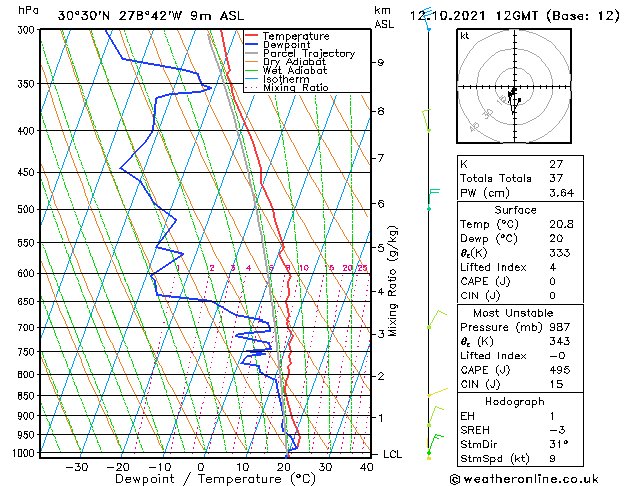This screenshot has width=629, height=486.
Task: Click the Most Unstable CIN value 15
Action: pyautogui.click(x=556, y=384)
